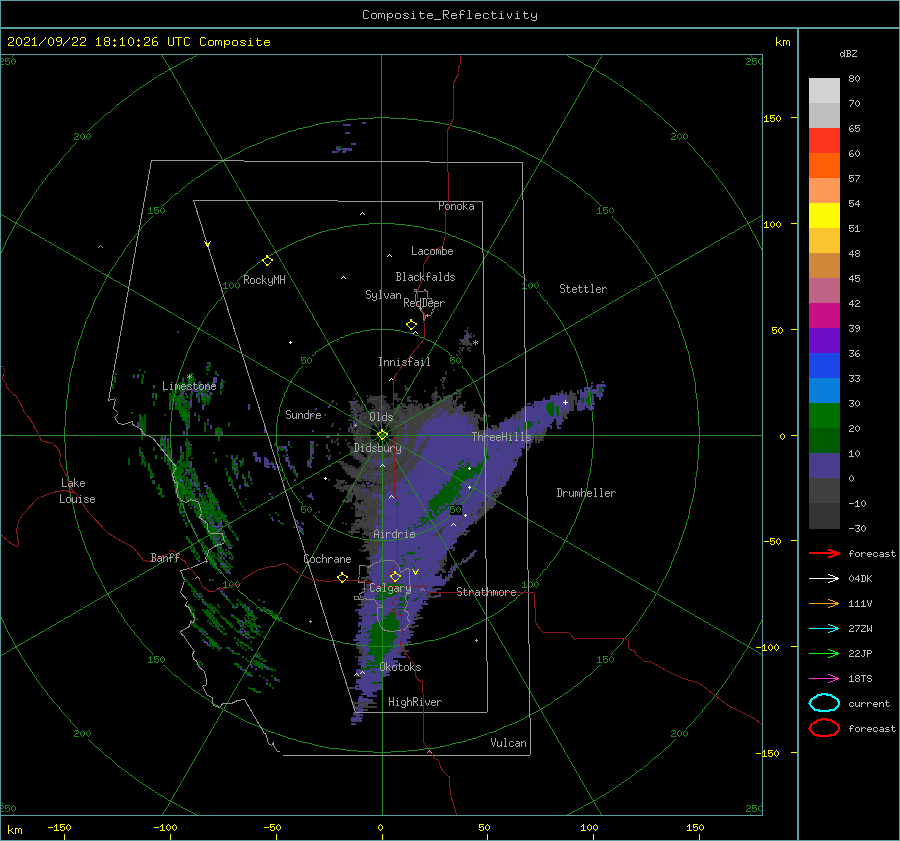This screenshot has height=841, width=900.
Task: Click the orange 111V arrow icon
Action: coord(824,603)
